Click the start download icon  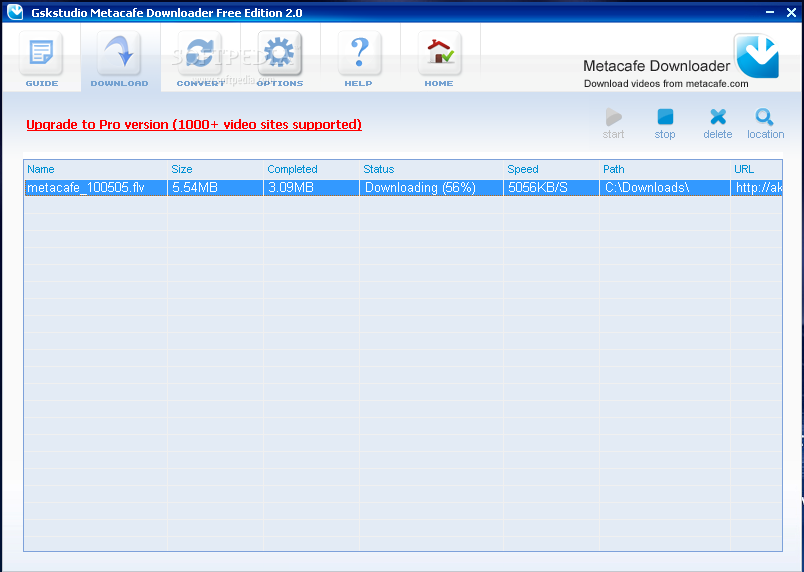[613, 124]
